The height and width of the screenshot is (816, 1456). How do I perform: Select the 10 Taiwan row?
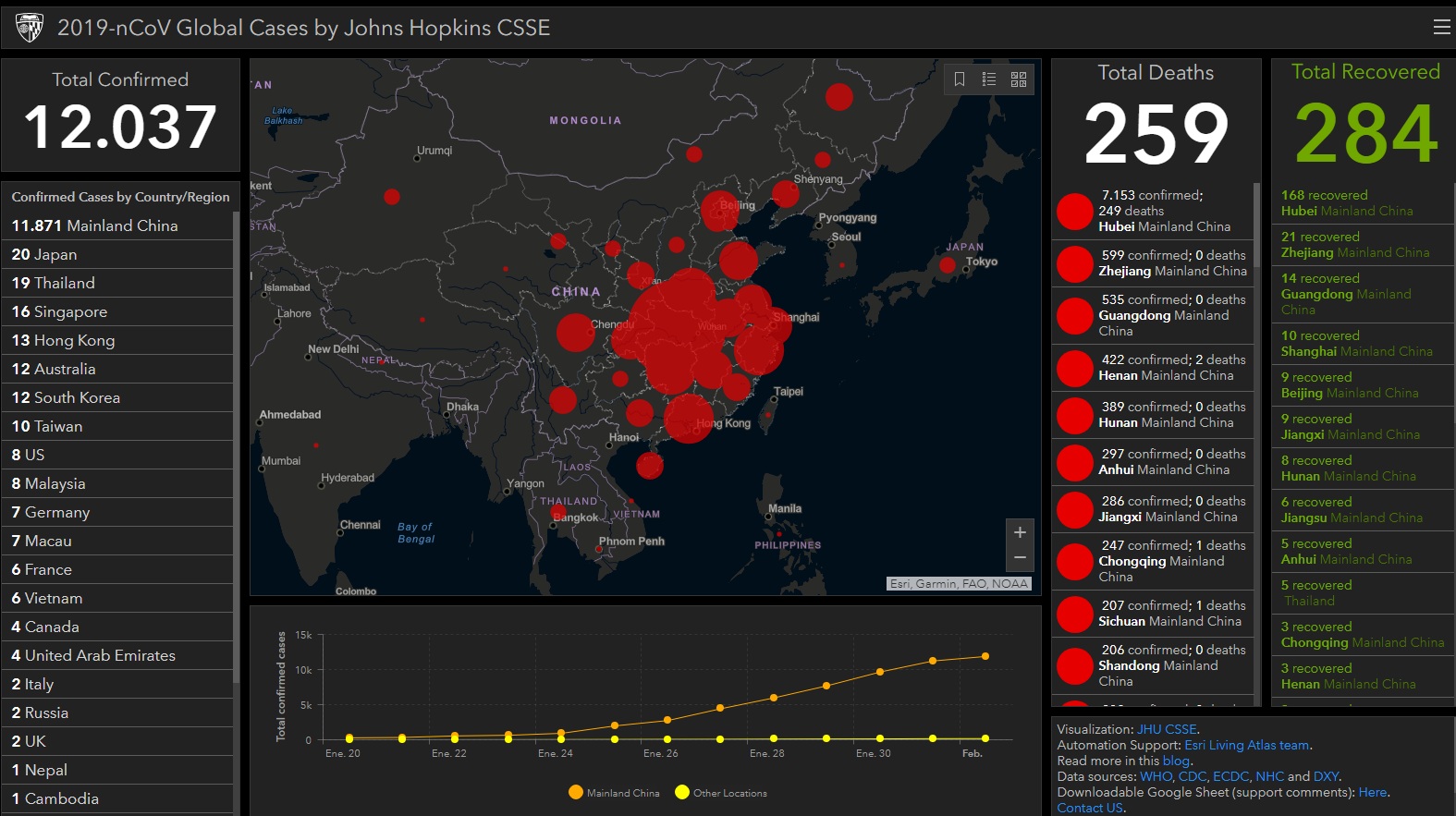pos(117,426)
